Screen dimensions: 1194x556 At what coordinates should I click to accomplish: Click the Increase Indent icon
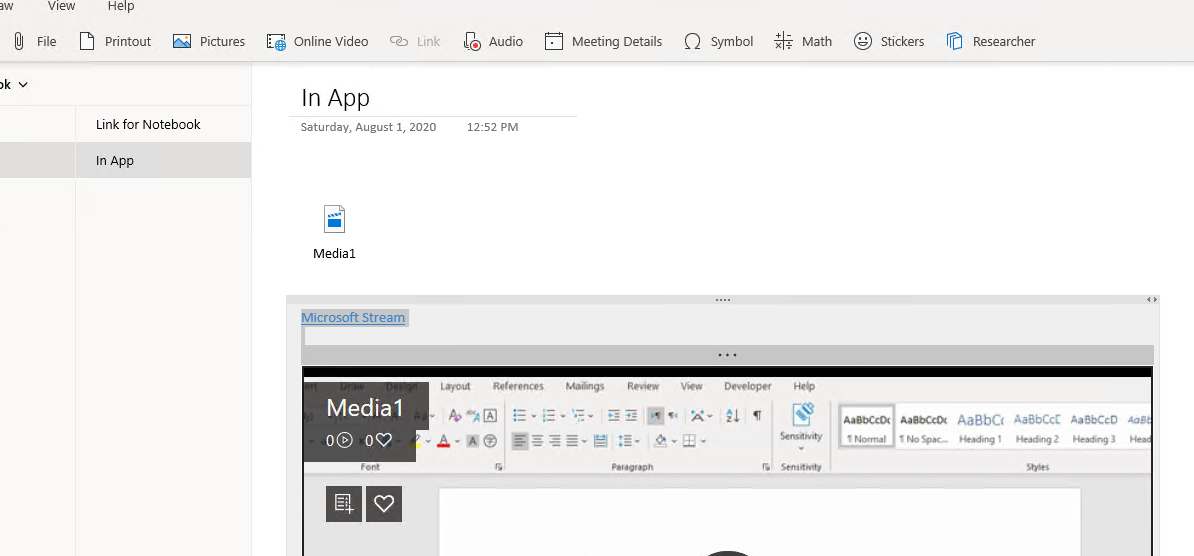click(631, 416)
